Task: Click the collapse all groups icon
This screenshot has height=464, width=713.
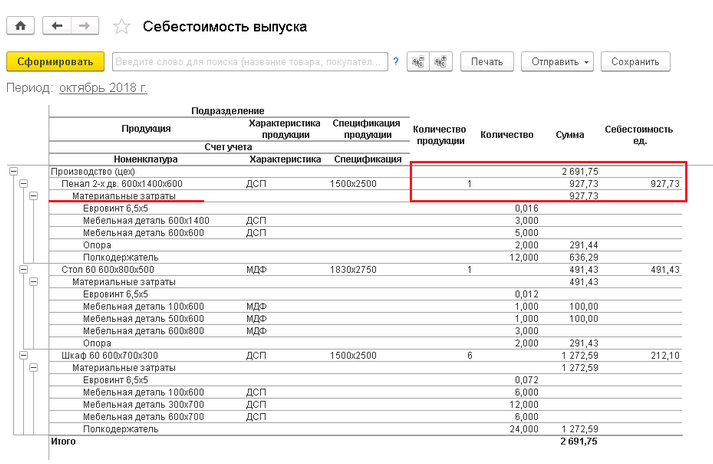Action: click(x=418, y=62)
